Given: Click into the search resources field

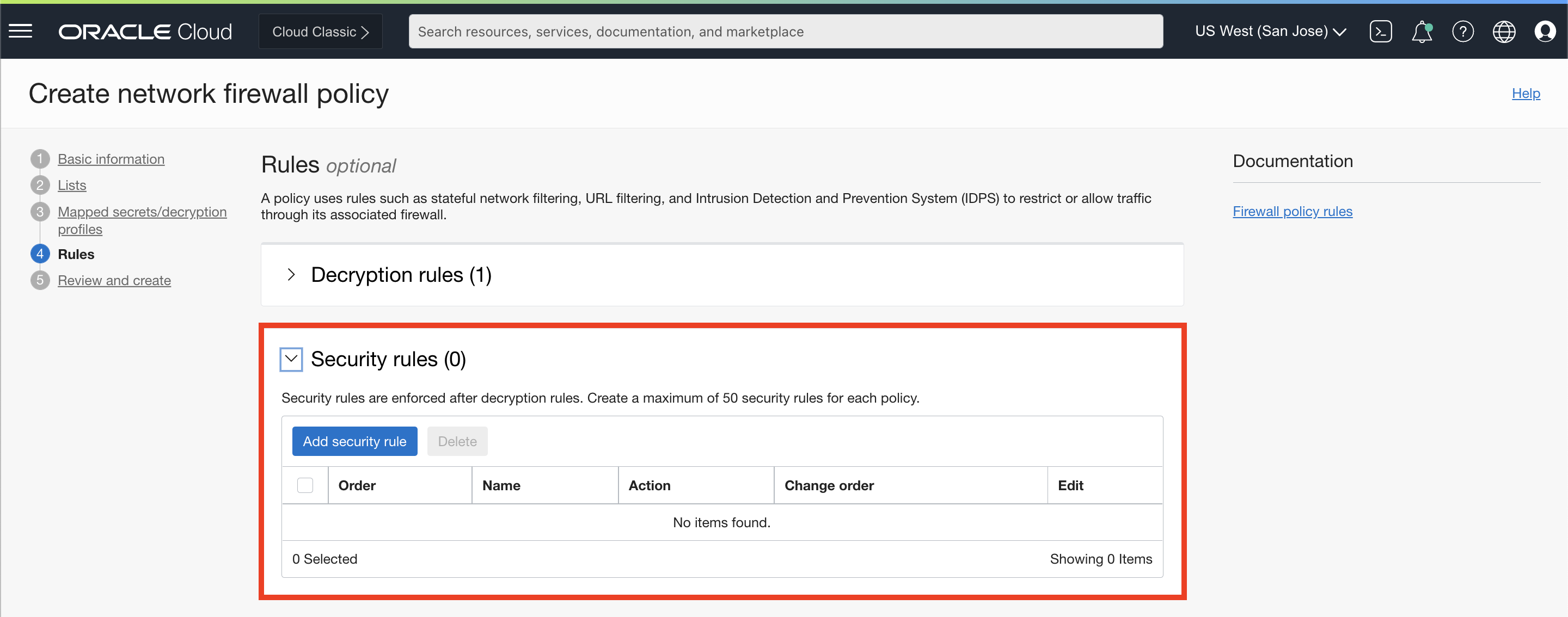Looking at the screenshot, I should 785,31.
